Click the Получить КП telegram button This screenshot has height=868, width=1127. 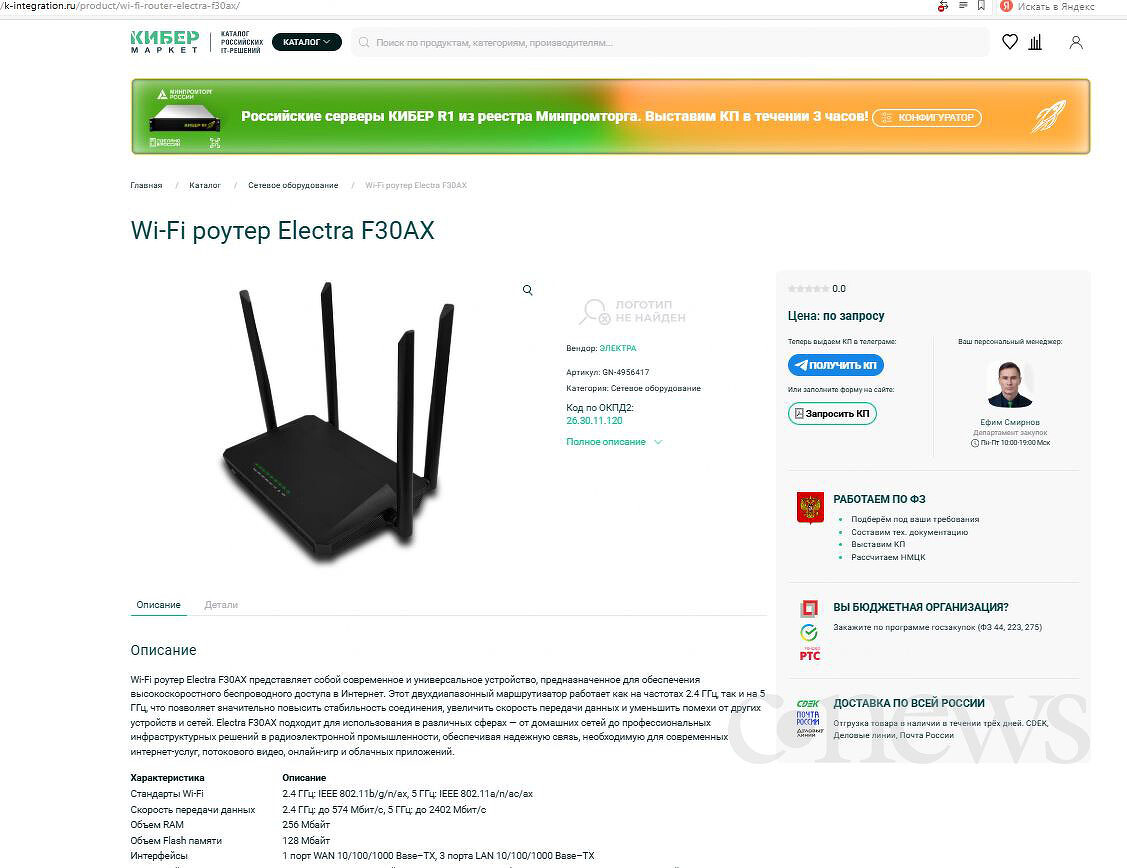click(836, 365)
